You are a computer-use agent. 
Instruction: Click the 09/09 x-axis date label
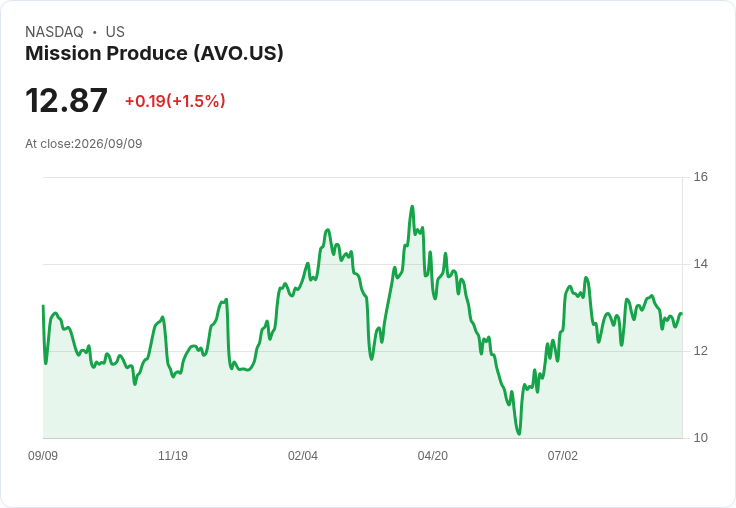coord(43,455)
